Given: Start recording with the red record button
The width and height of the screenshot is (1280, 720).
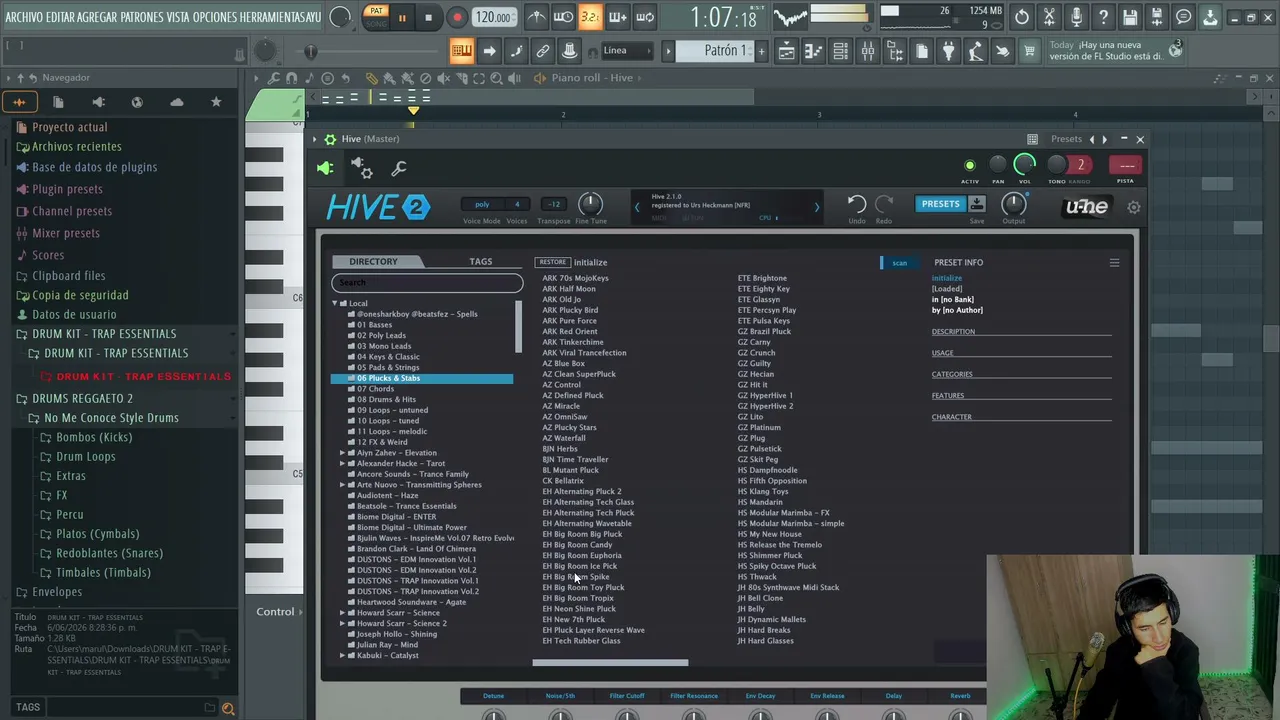Looking at the screenshot, I should [457, 17].
